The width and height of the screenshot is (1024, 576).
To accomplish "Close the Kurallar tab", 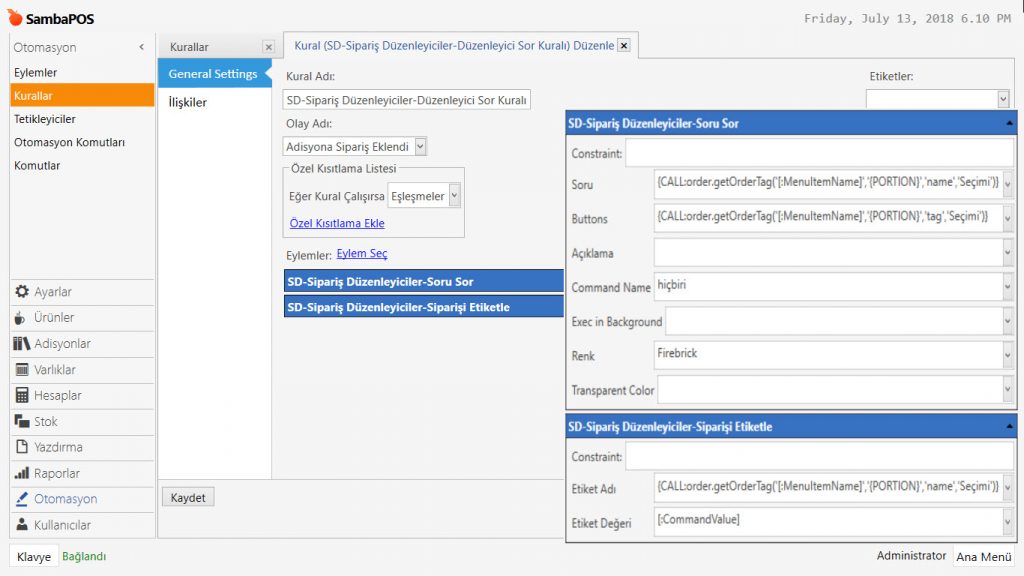I will [268, 47].
